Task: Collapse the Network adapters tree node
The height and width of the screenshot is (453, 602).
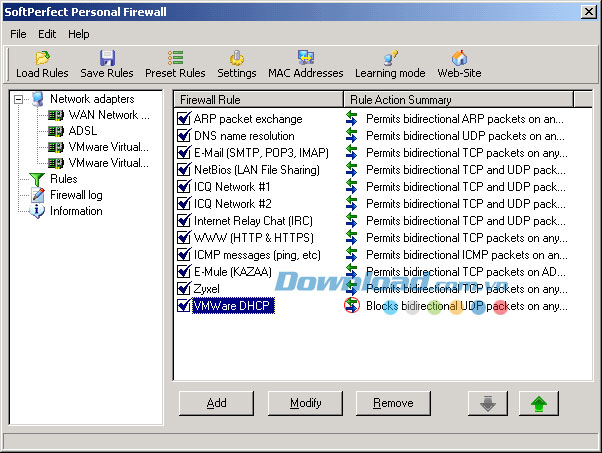Action: (x=18, y=99)
